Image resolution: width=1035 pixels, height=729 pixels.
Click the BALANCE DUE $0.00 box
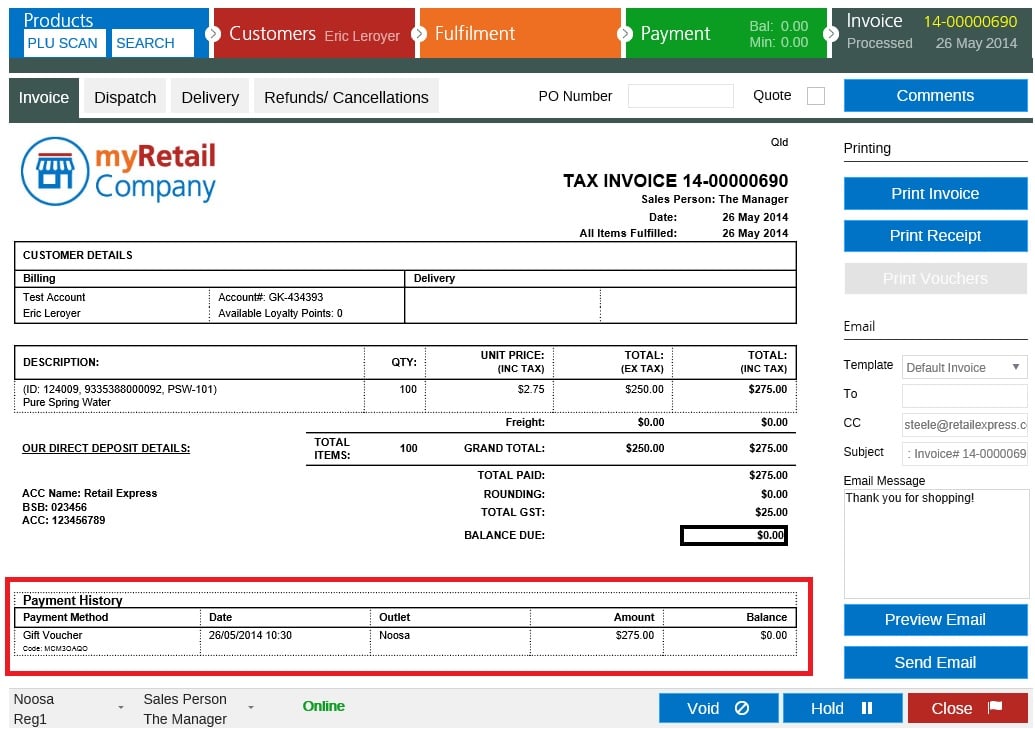(x=733, y=535)
